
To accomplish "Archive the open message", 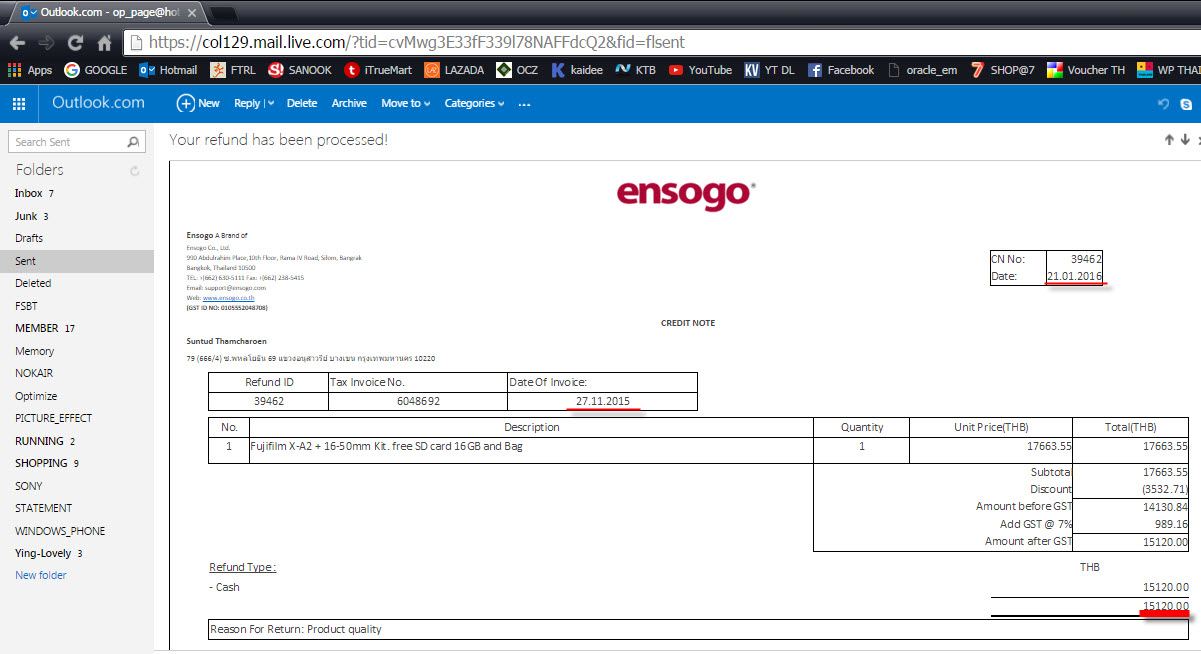I will (349, 103).
